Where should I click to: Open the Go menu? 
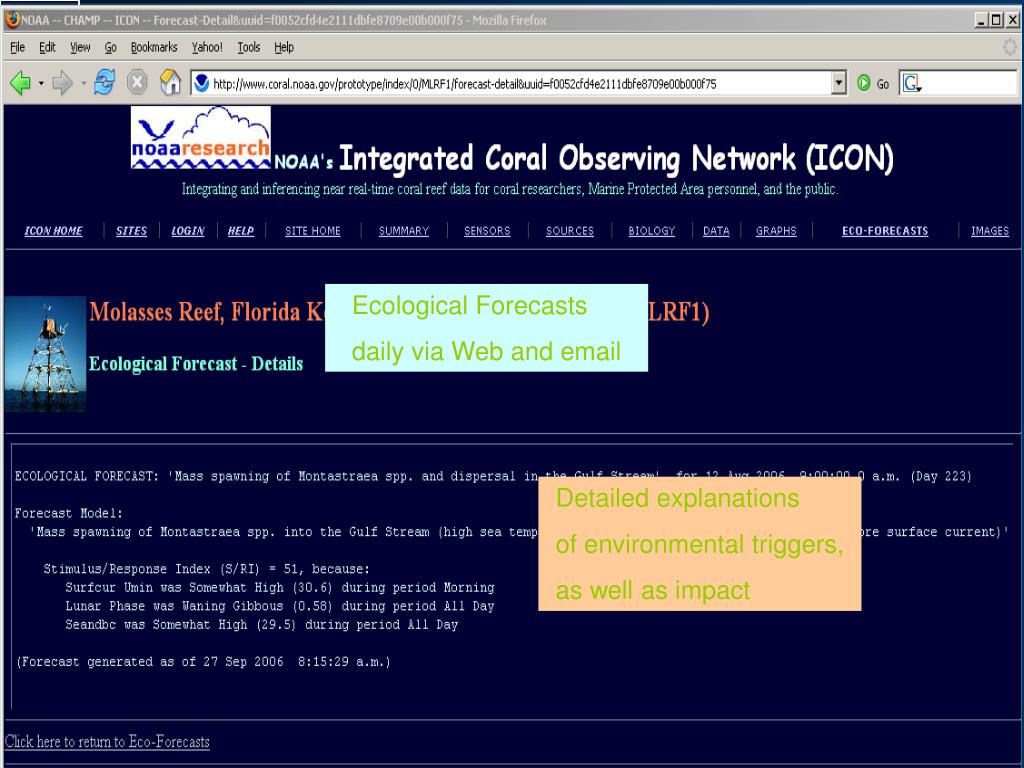point(110,47)
